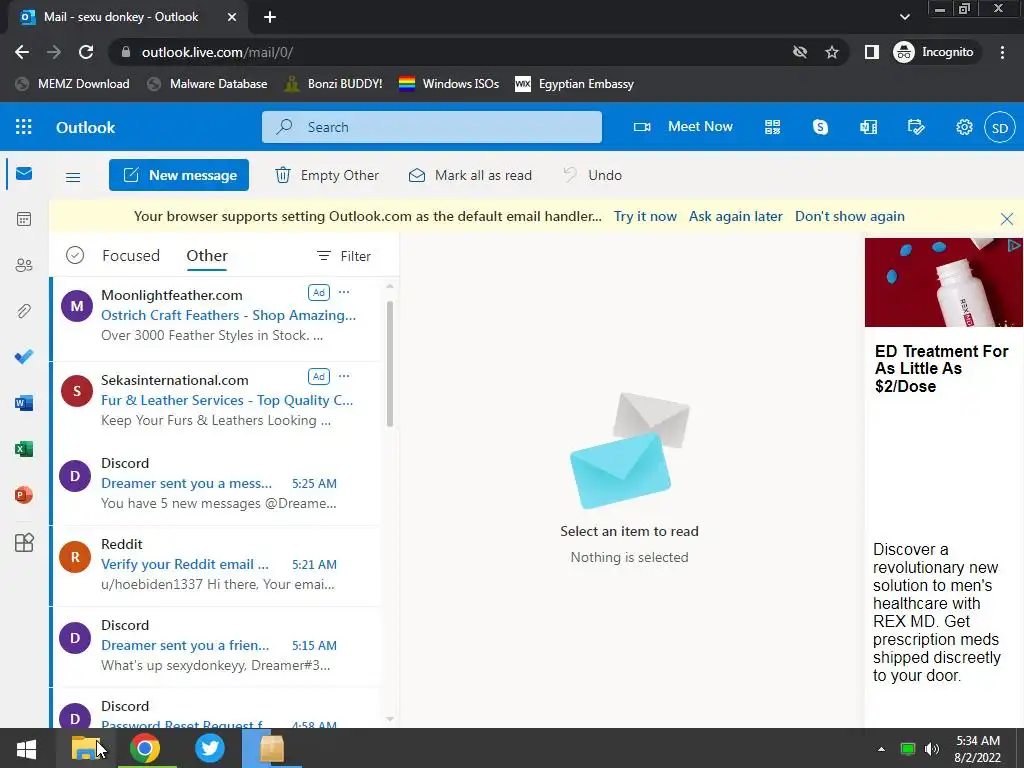This screenshot has height=768, width=1024.
Task: Open browser side panel icon
Action: pos(871,52)
